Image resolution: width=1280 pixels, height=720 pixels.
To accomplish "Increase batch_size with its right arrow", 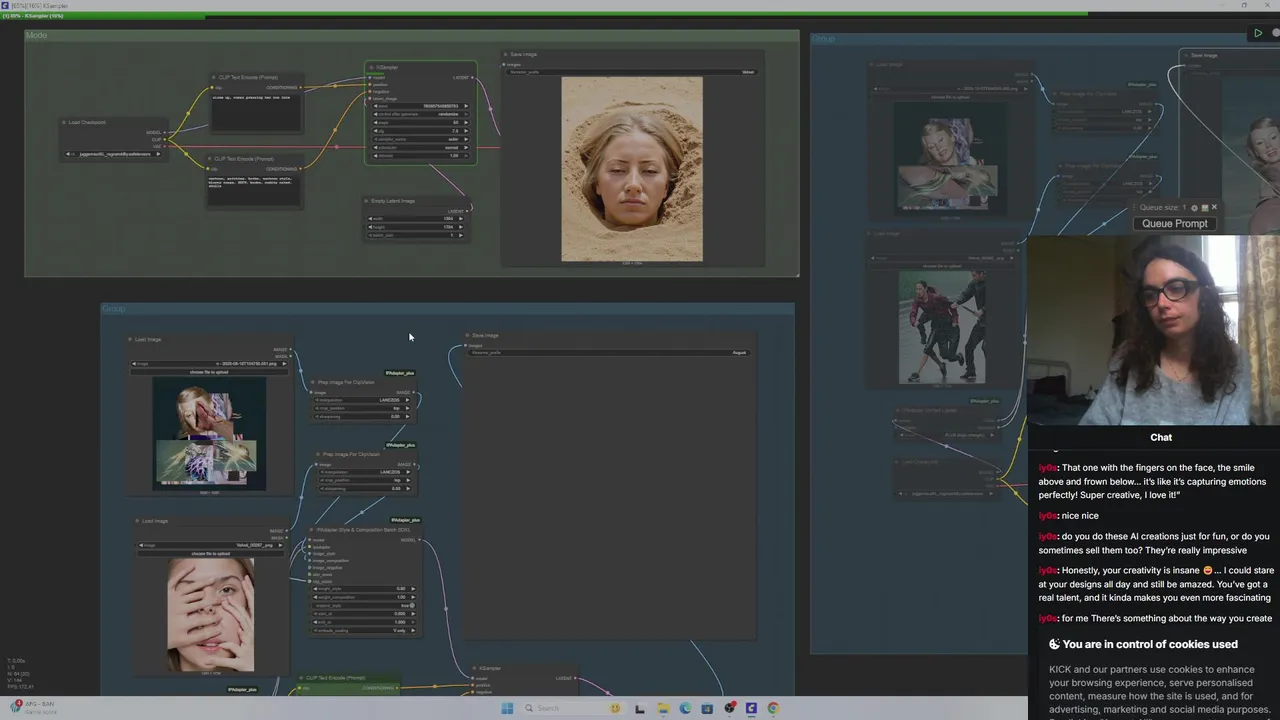I will point(462,235).
